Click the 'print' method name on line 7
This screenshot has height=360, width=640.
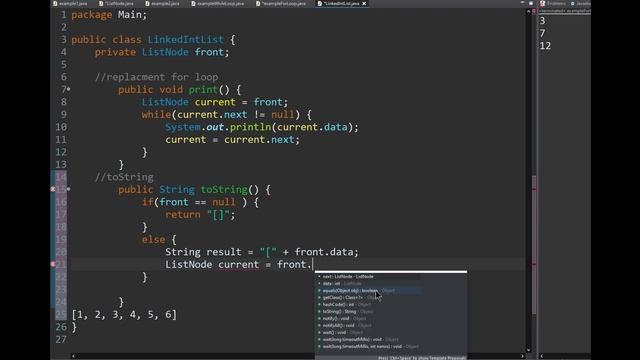[203, 90]
